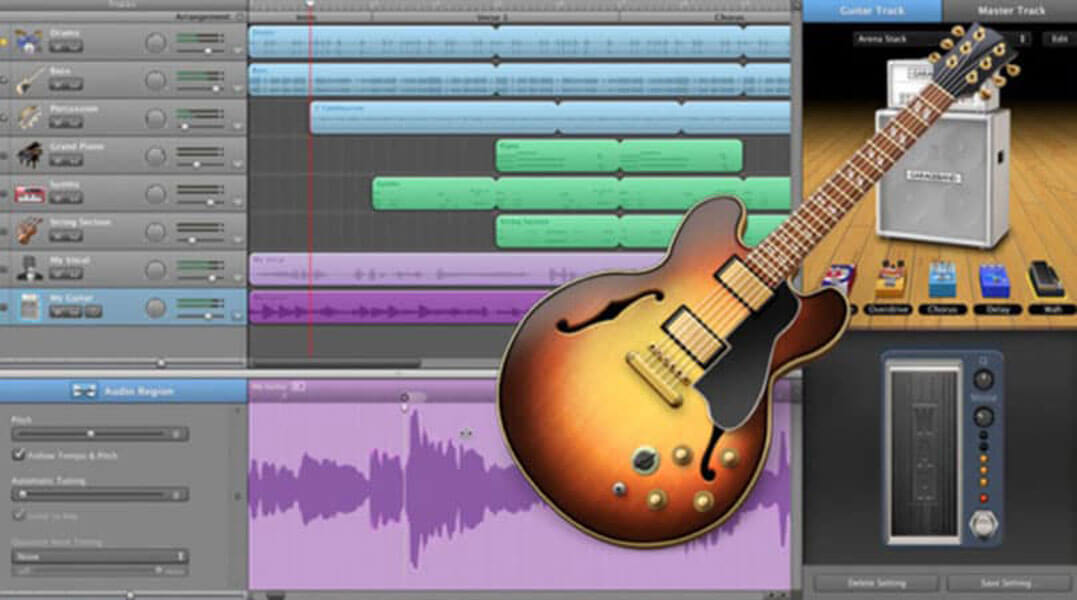Click the My Guitar track pan knob

pos(156,308)
